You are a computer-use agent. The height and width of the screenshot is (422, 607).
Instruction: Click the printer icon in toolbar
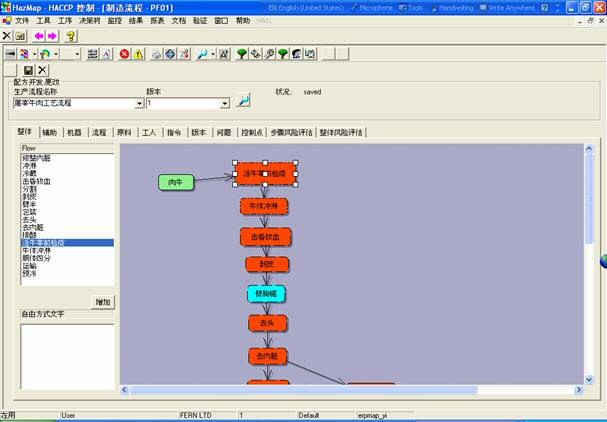click(x=155, y=53)
